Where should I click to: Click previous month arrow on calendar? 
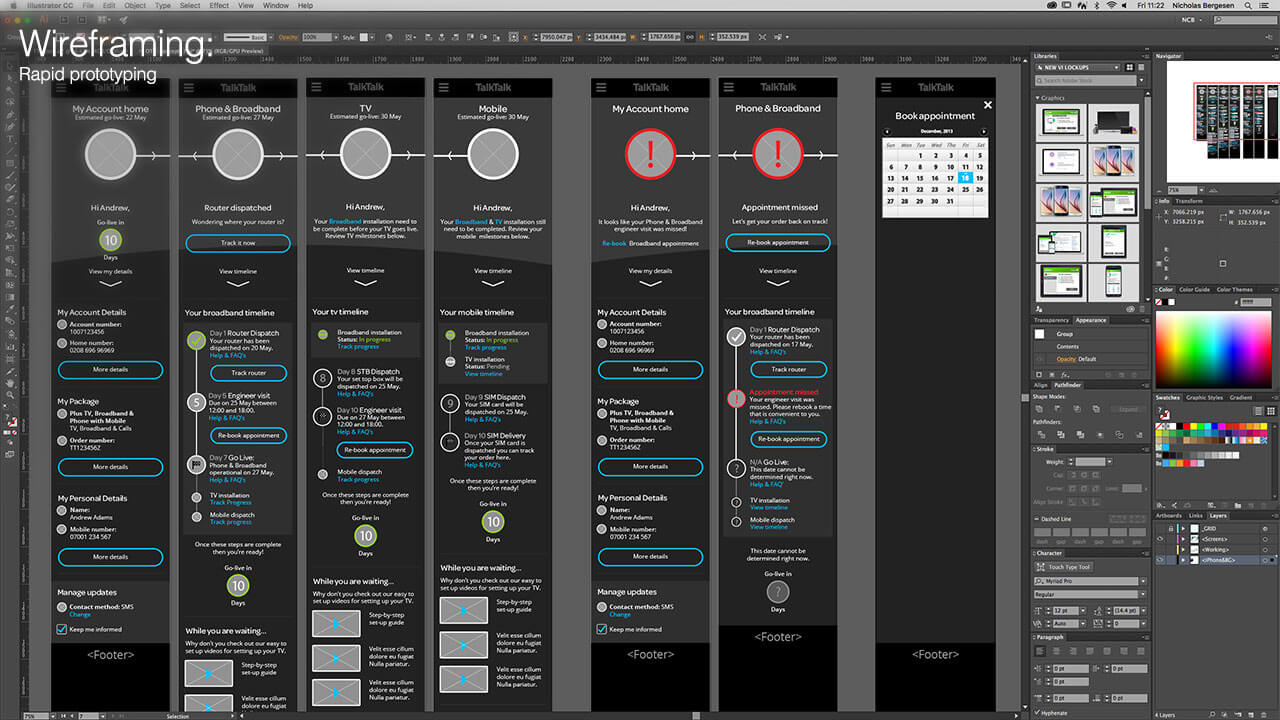coord(887,131)
